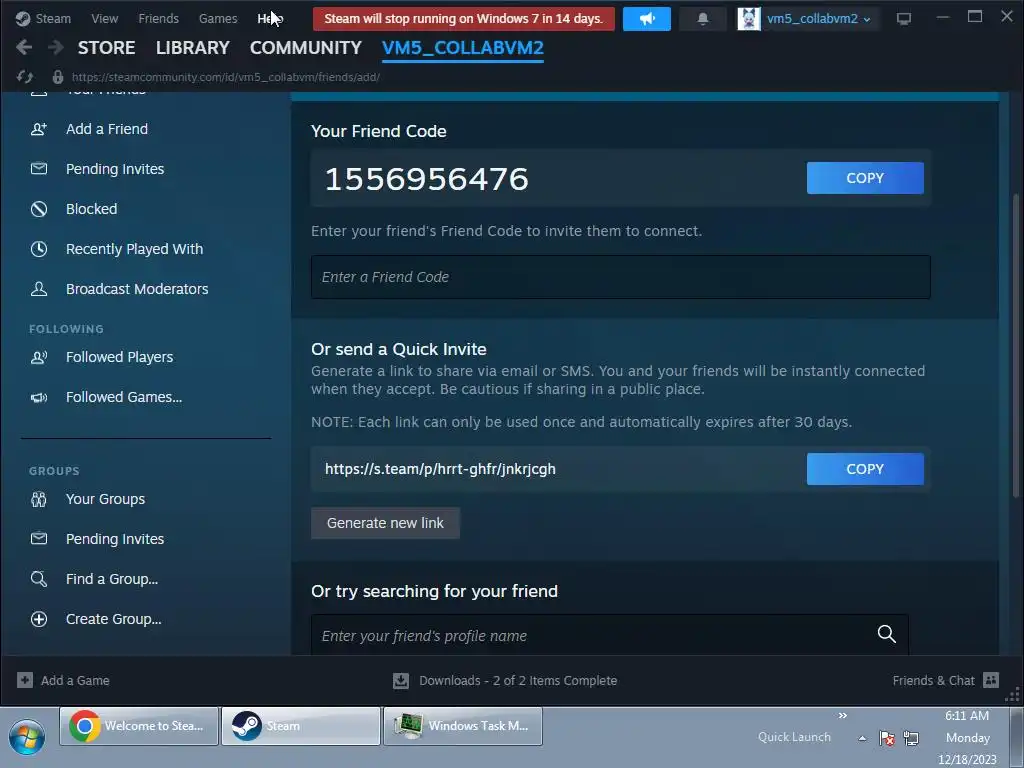This screenshot has height=768, width=1024.
Task: Click Add a Game at bottom left
Action: click(63, 680)
